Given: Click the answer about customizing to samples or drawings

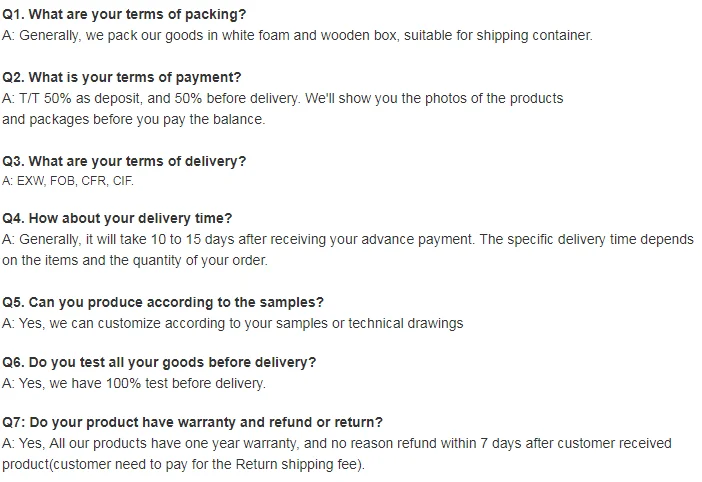Looking at the screenshot, I should coord(233,323).
